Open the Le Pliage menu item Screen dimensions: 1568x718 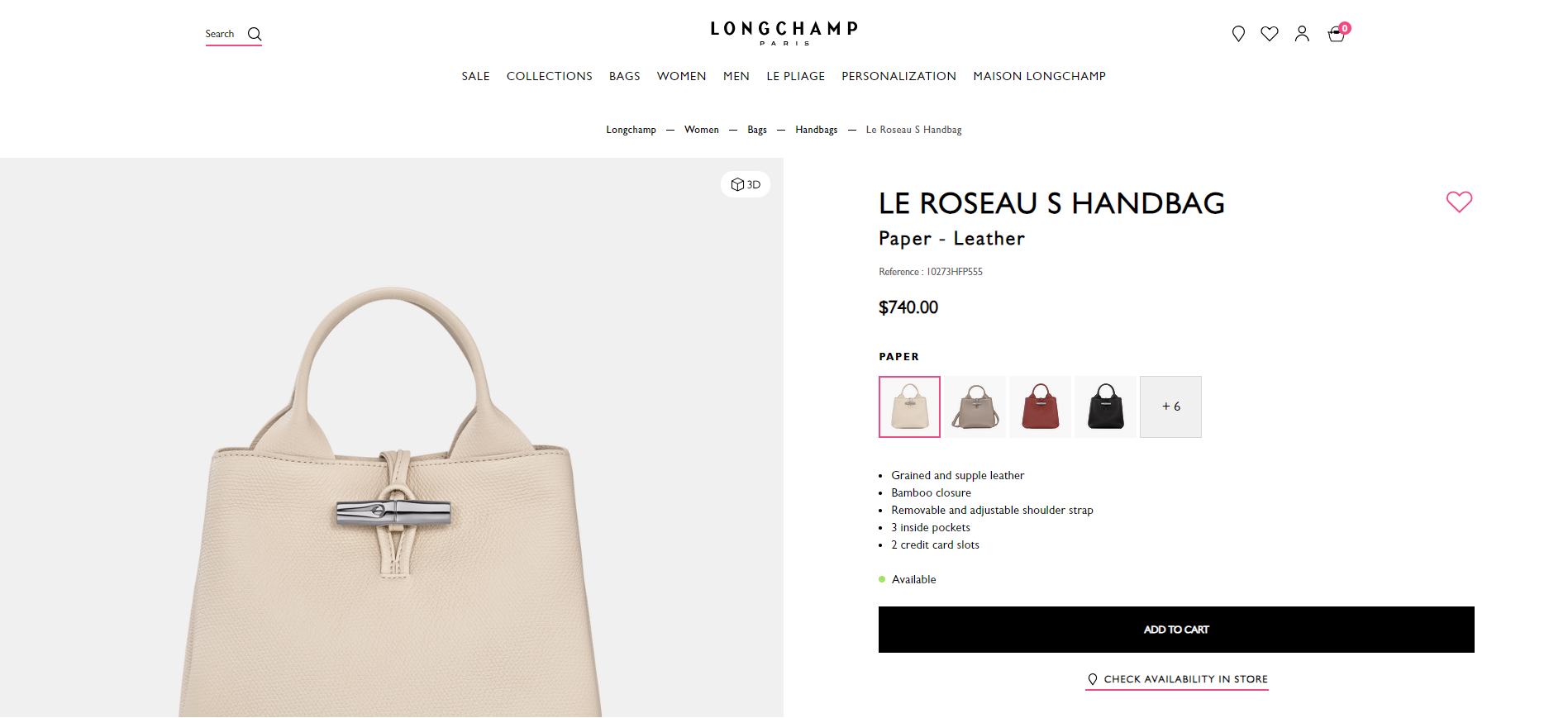click(795, 76)
